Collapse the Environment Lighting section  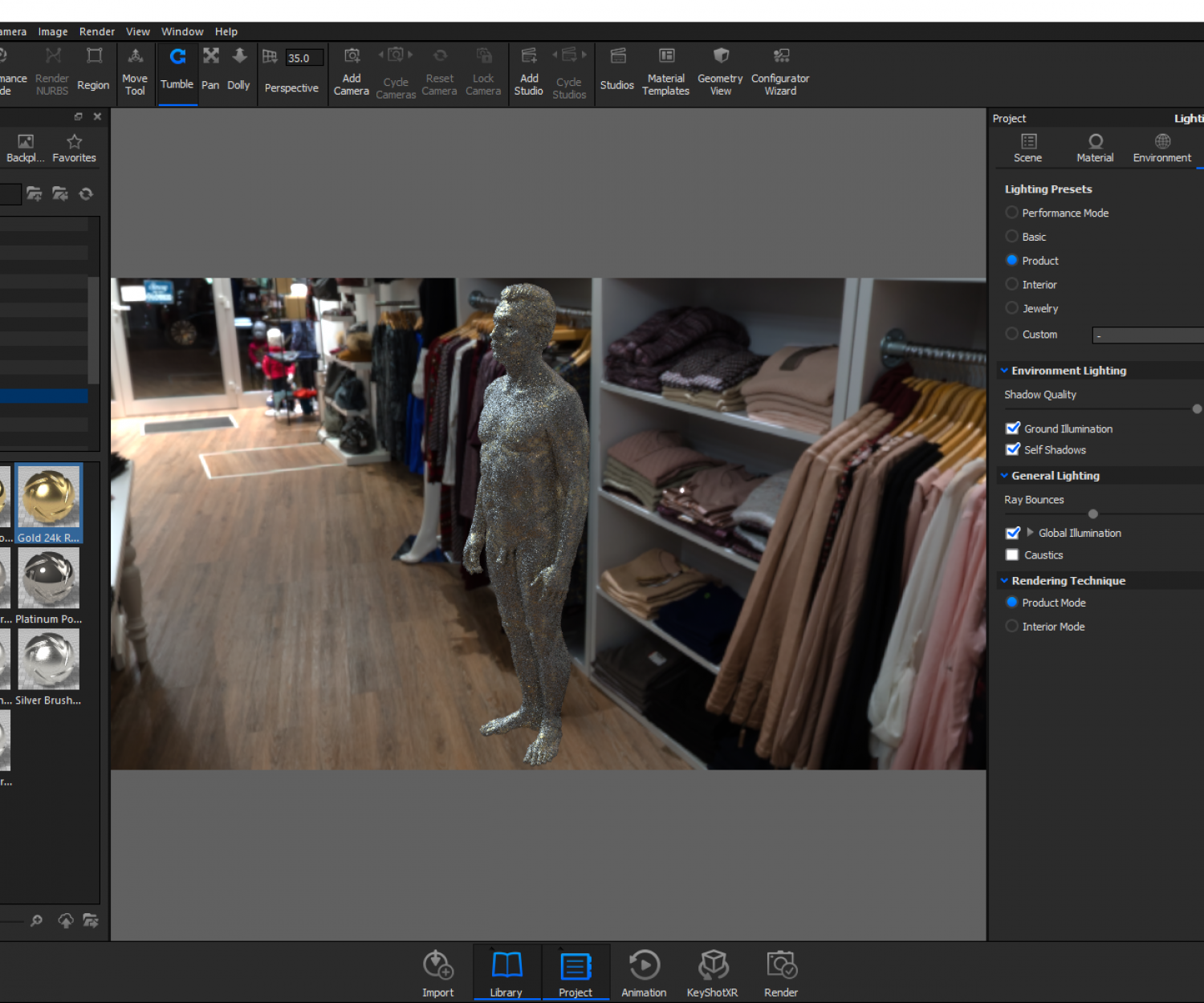tap(1004, 371)
